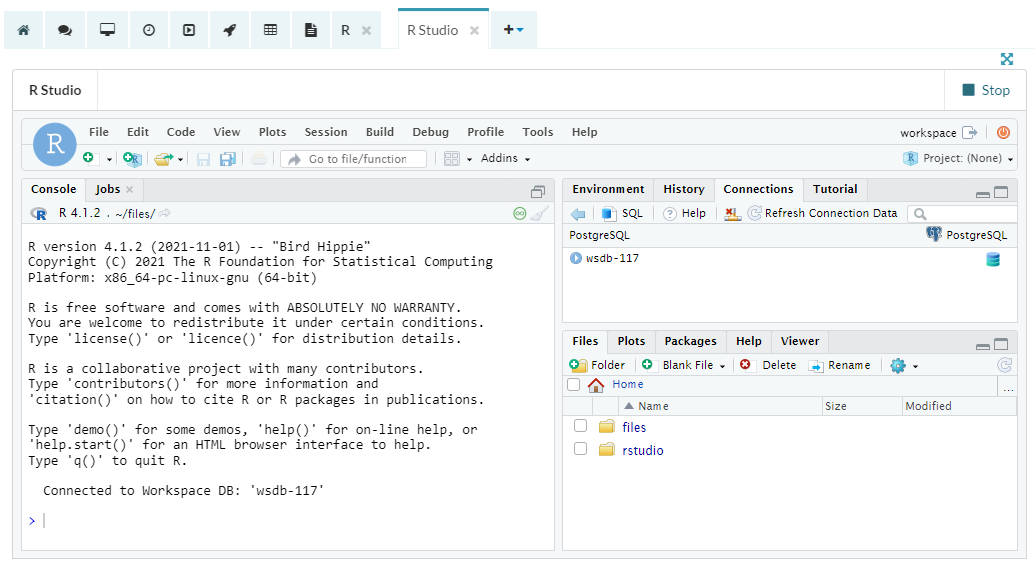
Task: Expand the wsdb-117 database entry
Action: pos(576,258)
